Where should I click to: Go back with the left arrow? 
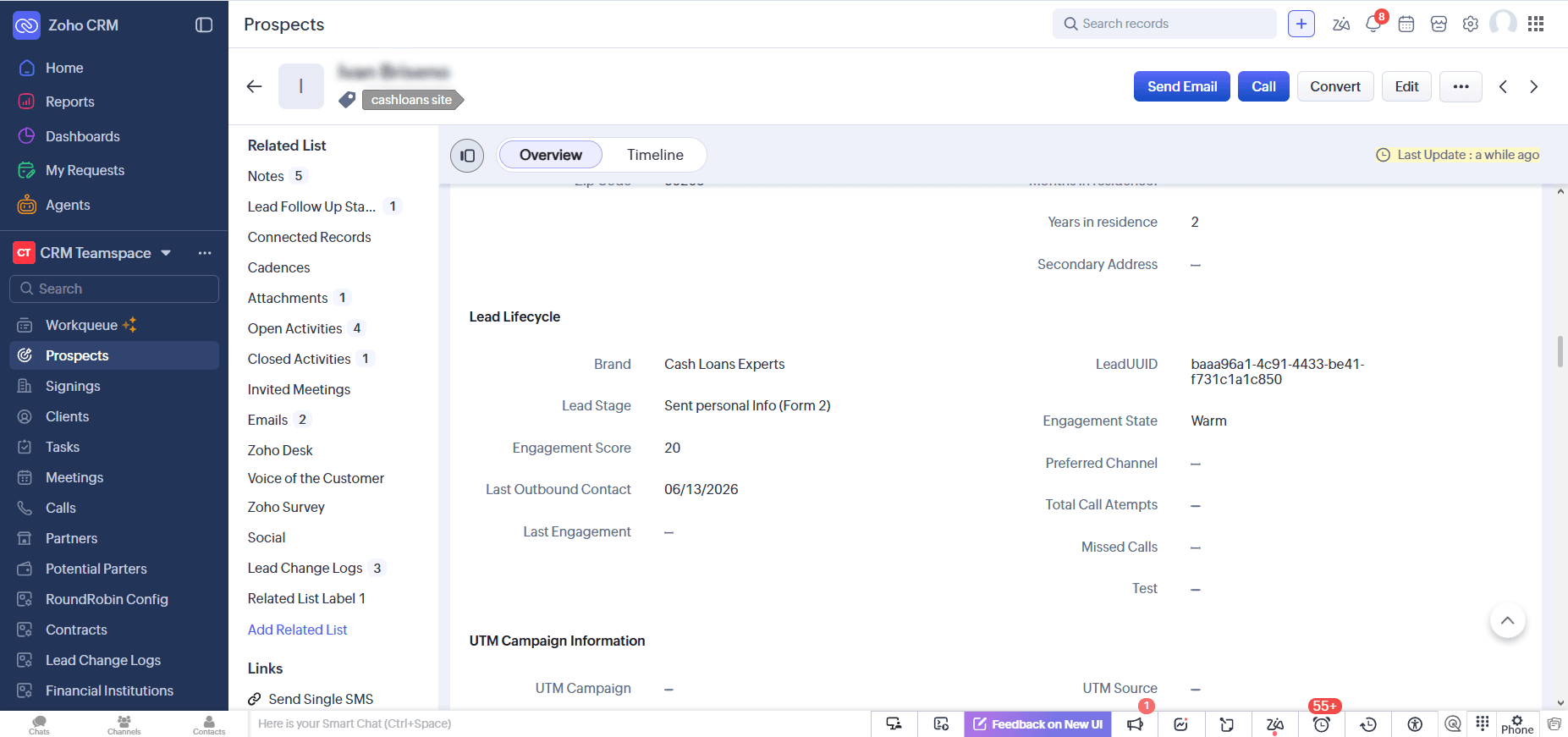point(254,86)
